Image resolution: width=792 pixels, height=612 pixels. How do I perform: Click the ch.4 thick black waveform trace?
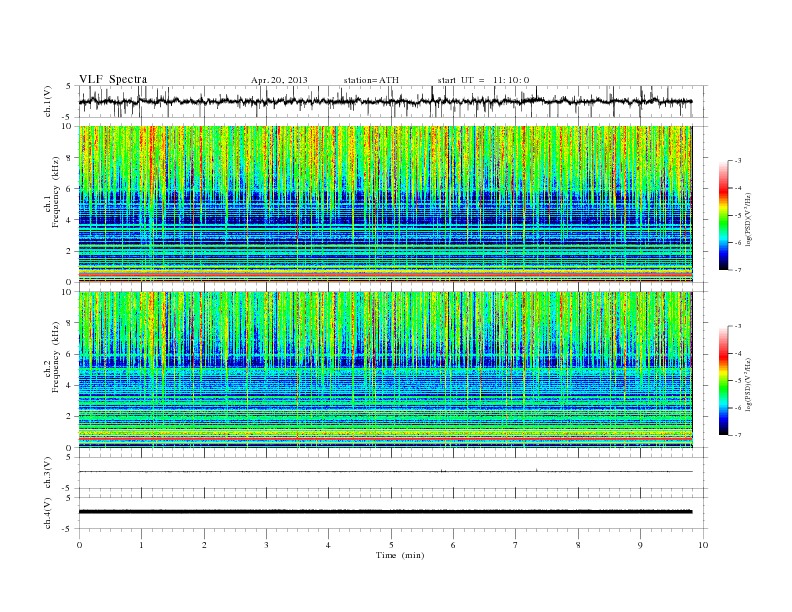pos(385,512)
